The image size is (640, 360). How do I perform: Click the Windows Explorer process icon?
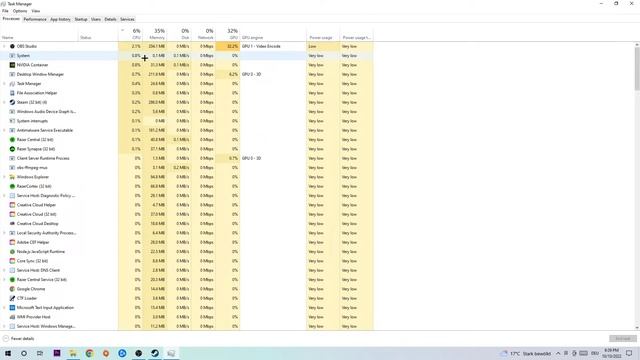pos(12,177)
